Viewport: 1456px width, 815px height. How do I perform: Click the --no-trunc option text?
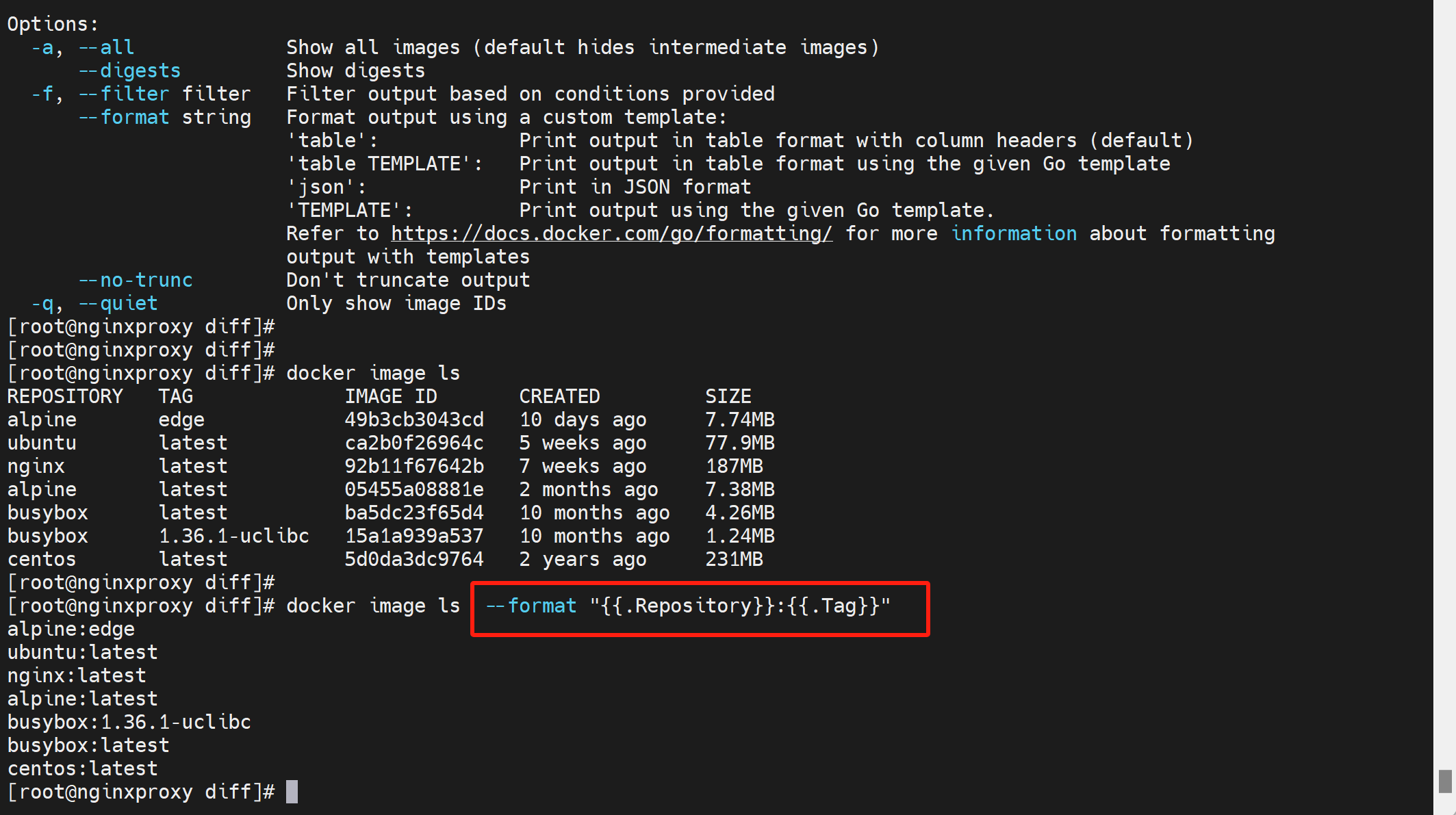[x=136, y=281]
